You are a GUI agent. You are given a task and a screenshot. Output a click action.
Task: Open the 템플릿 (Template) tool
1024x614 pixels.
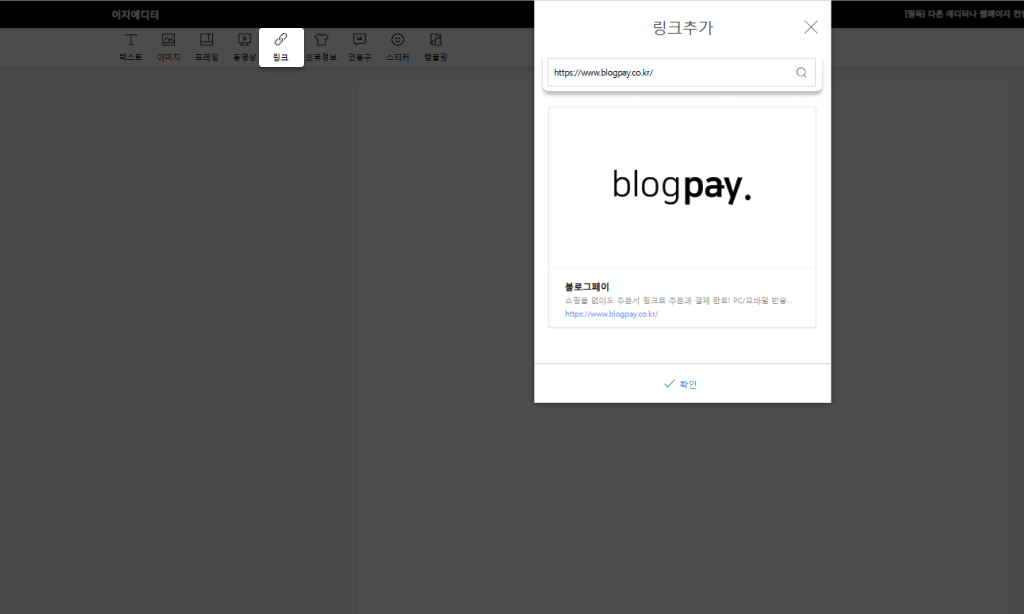point(436,47)
